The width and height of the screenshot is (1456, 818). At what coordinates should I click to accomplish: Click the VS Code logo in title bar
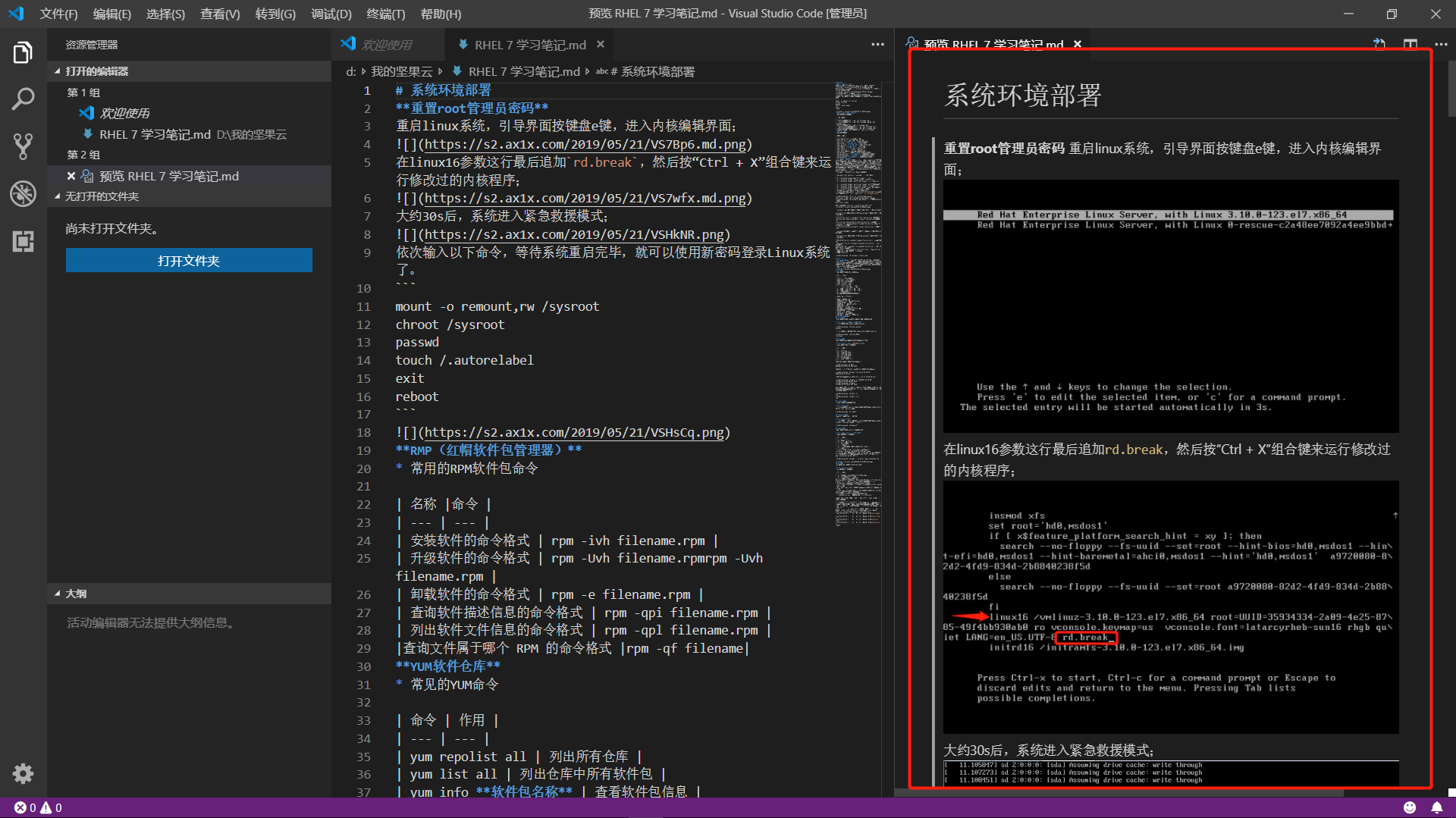17,14
